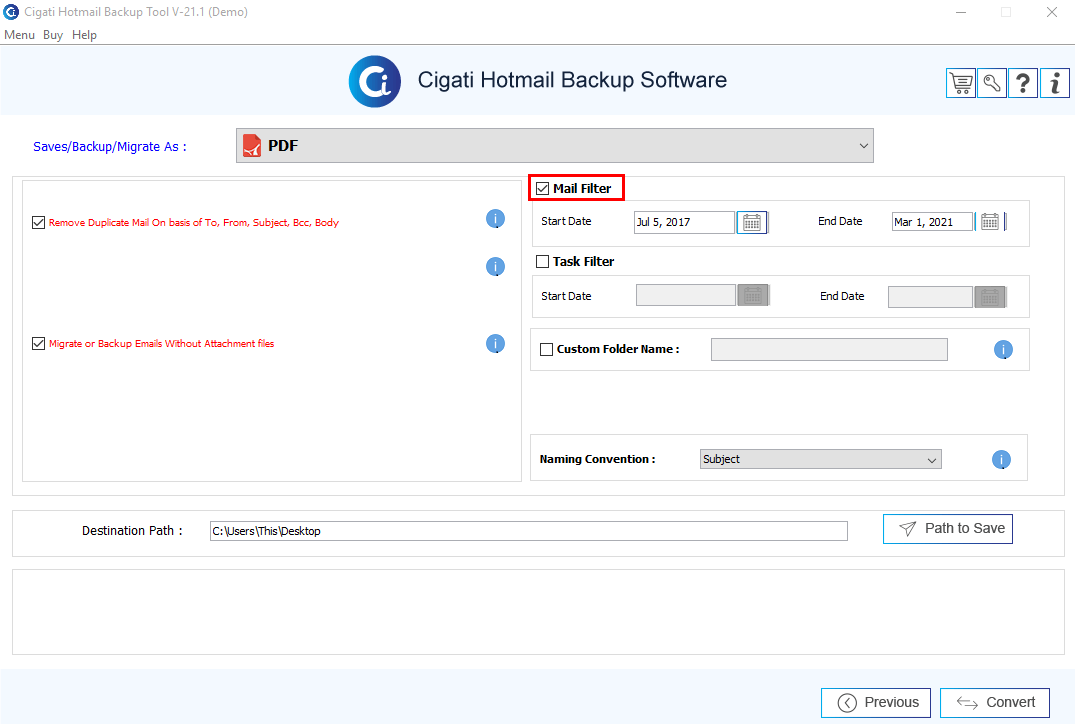Open Mail Filter End Date calendar picker
1075x724 pixels.
(990, 221)
